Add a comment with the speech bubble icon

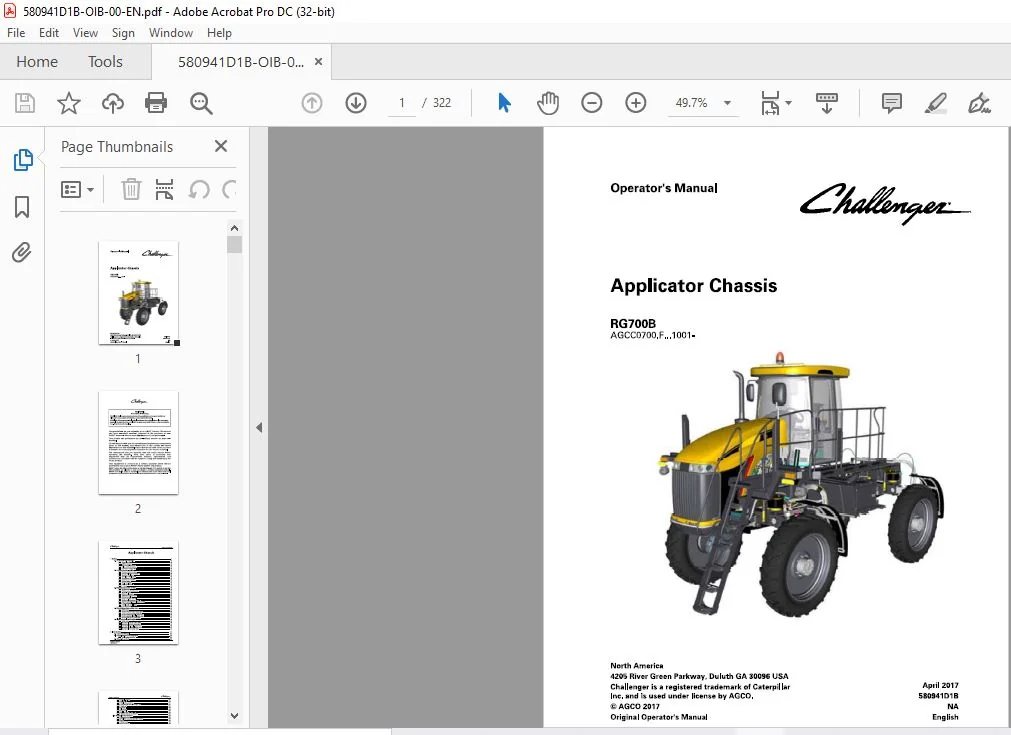[x=892, y=103]
